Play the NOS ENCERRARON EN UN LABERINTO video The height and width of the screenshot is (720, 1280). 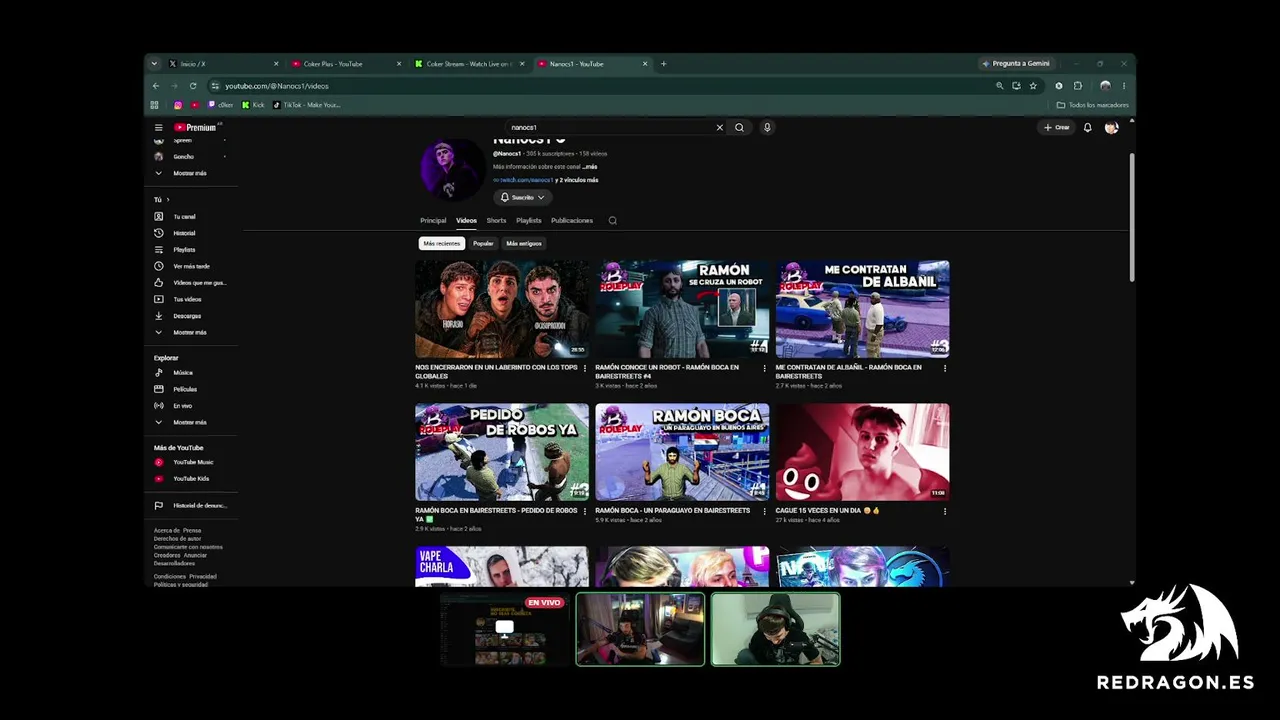click(502, 309)
